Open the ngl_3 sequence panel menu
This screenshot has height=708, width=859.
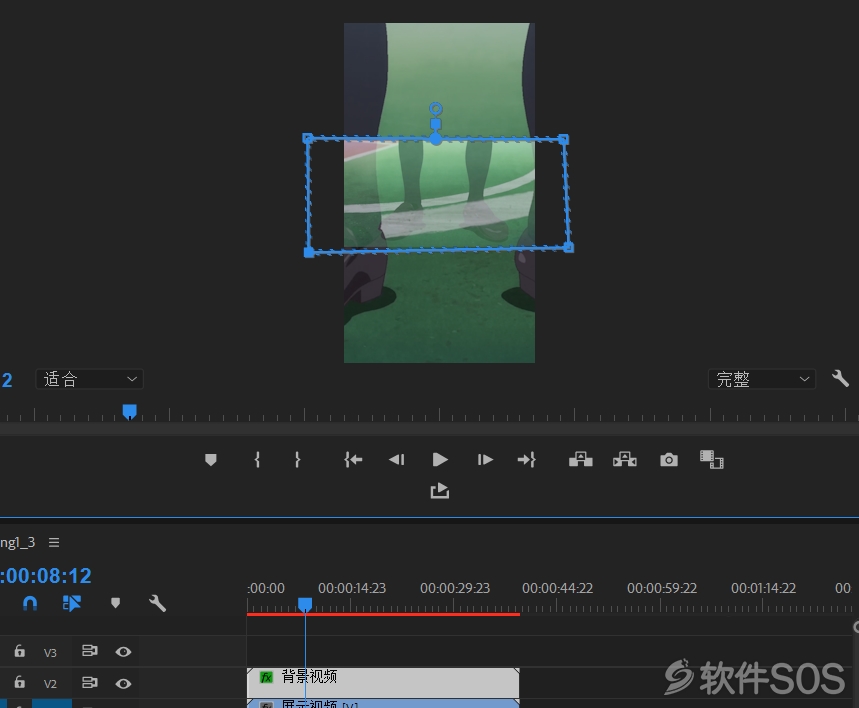coord(54,543)
